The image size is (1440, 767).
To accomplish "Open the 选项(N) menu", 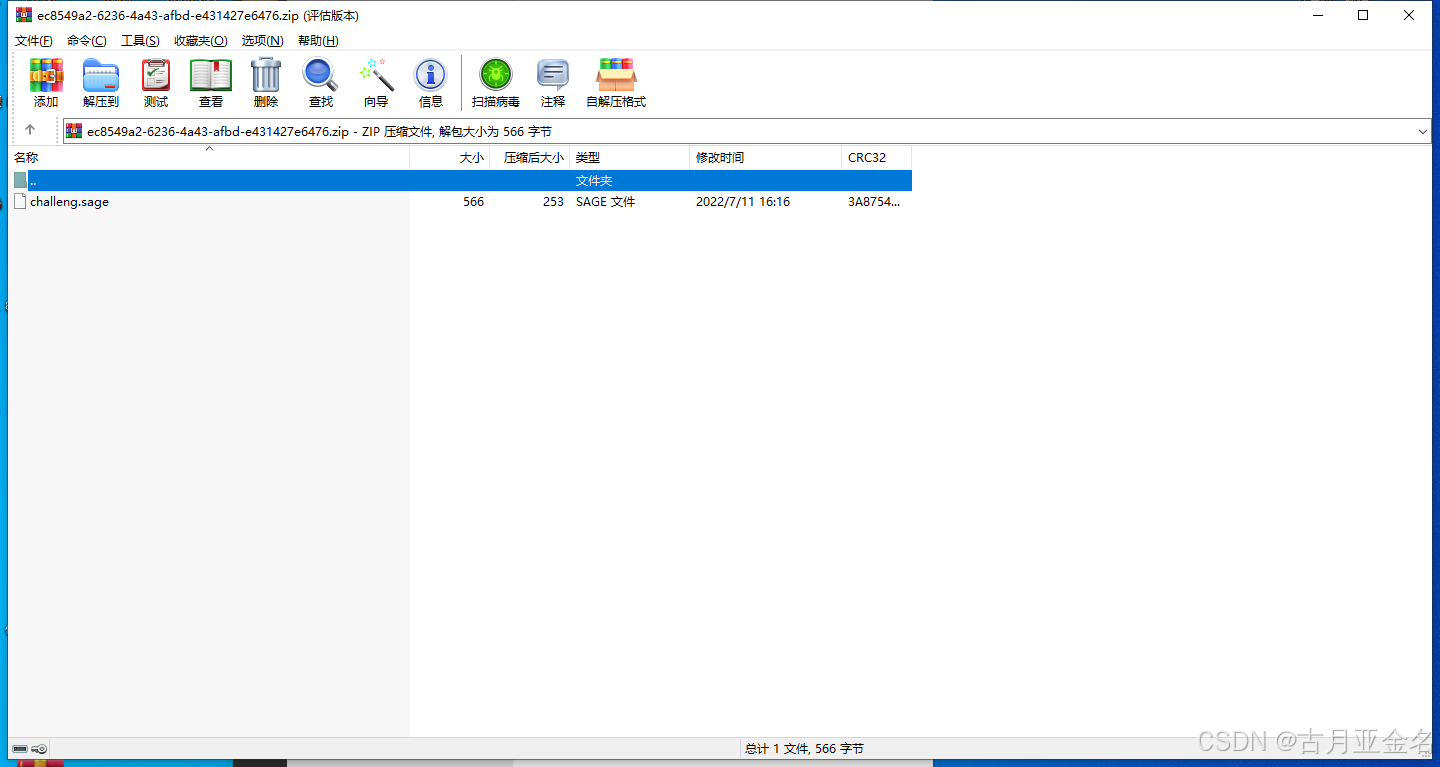I will (262, 40).
